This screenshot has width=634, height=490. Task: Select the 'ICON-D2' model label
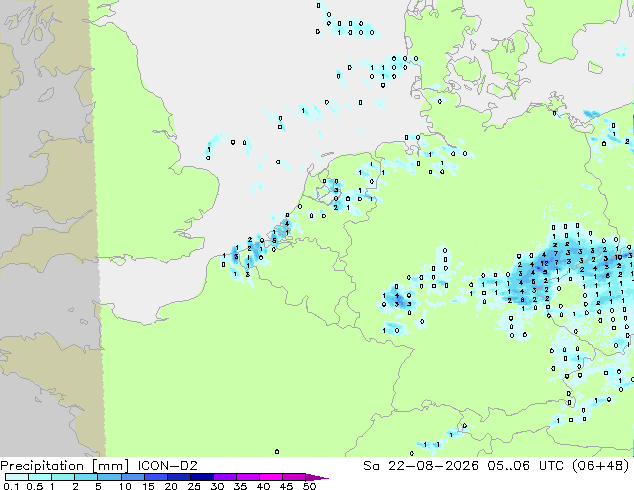pyautogui.click(x=167, y=466)
